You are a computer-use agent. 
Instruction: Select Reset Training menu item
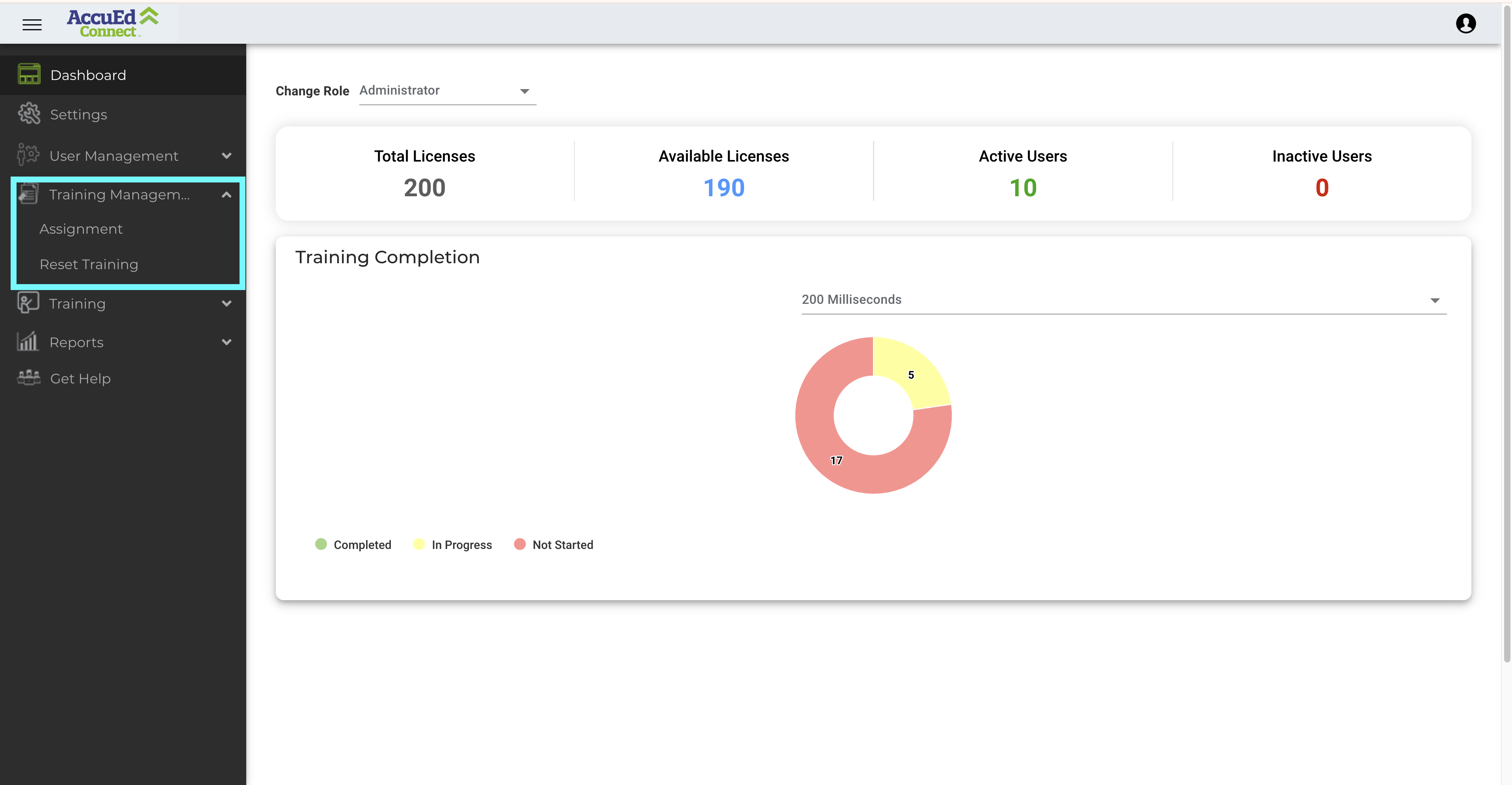click(89, 264)
